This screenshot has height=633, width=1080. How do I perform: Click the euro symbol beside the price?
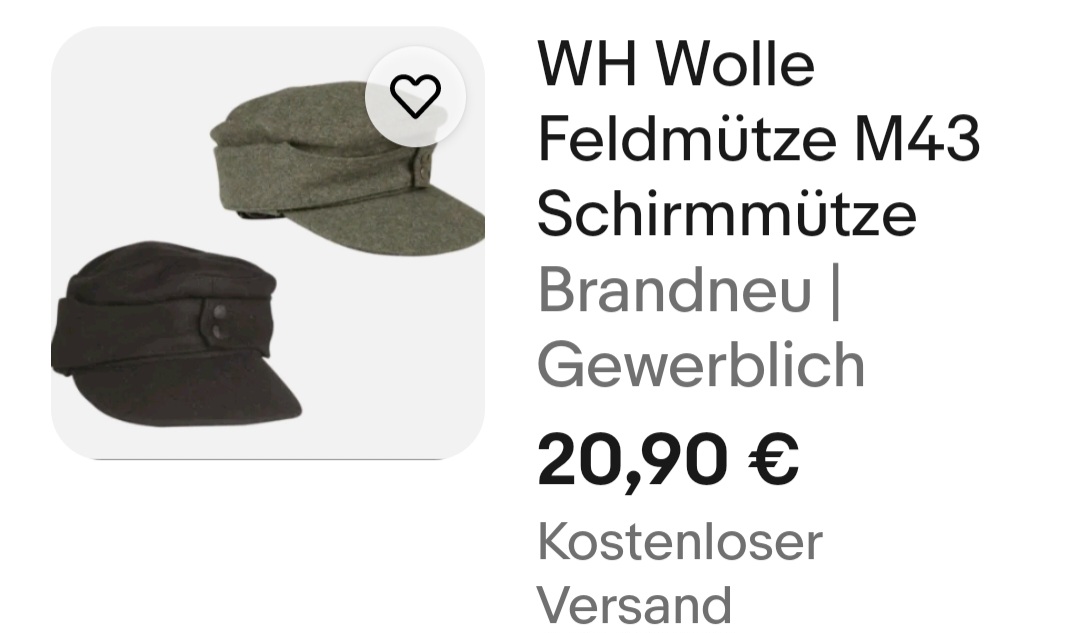pos(773,459)
